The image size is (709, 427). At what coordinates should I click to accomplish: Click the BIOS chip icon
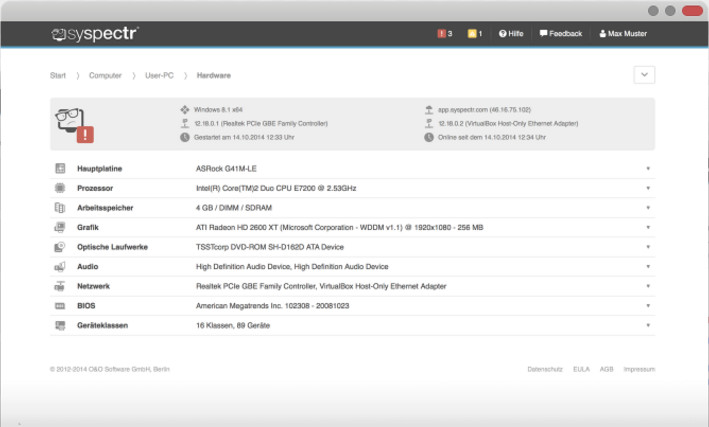coord(60,306)
